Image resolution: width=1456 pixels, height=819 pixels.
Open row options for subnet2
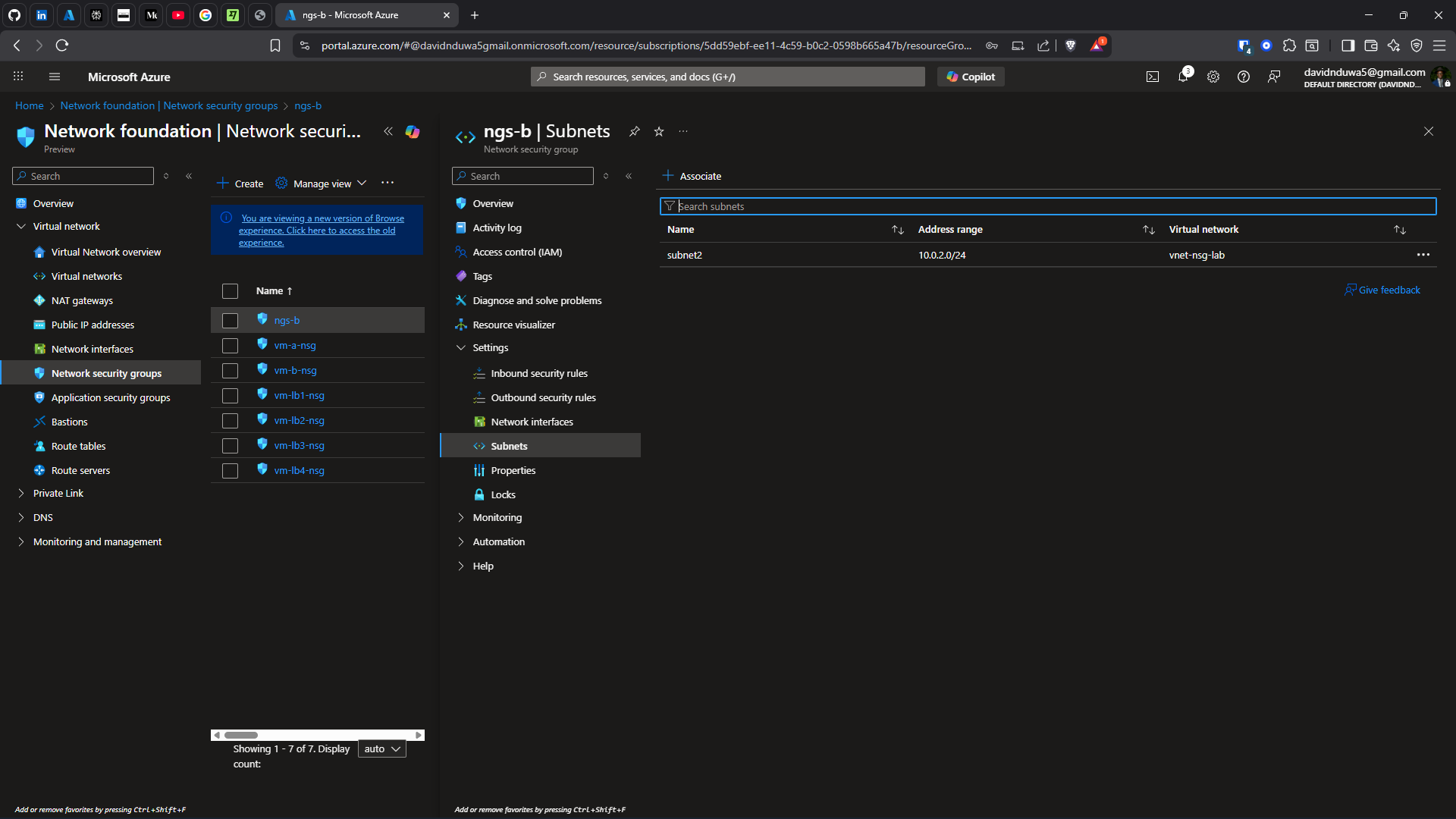(x=1423, y=255)
